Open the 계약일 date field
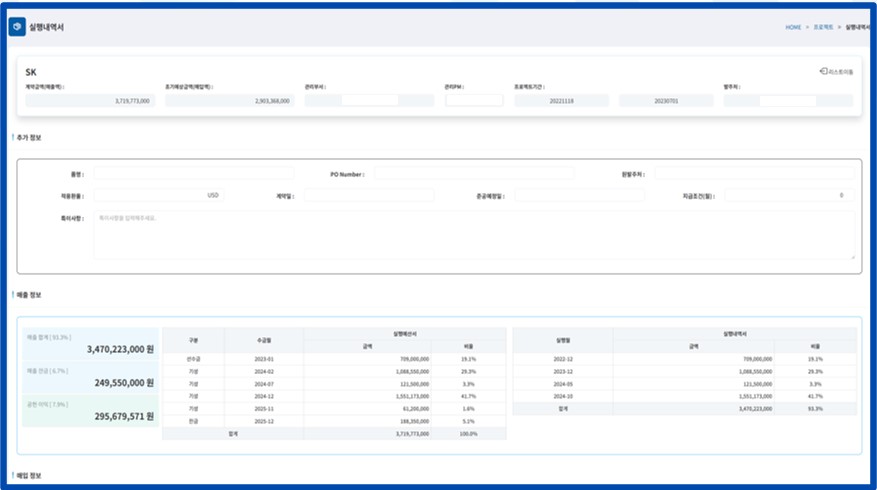Screen dimensions: 877x490 tap(369, 196)
